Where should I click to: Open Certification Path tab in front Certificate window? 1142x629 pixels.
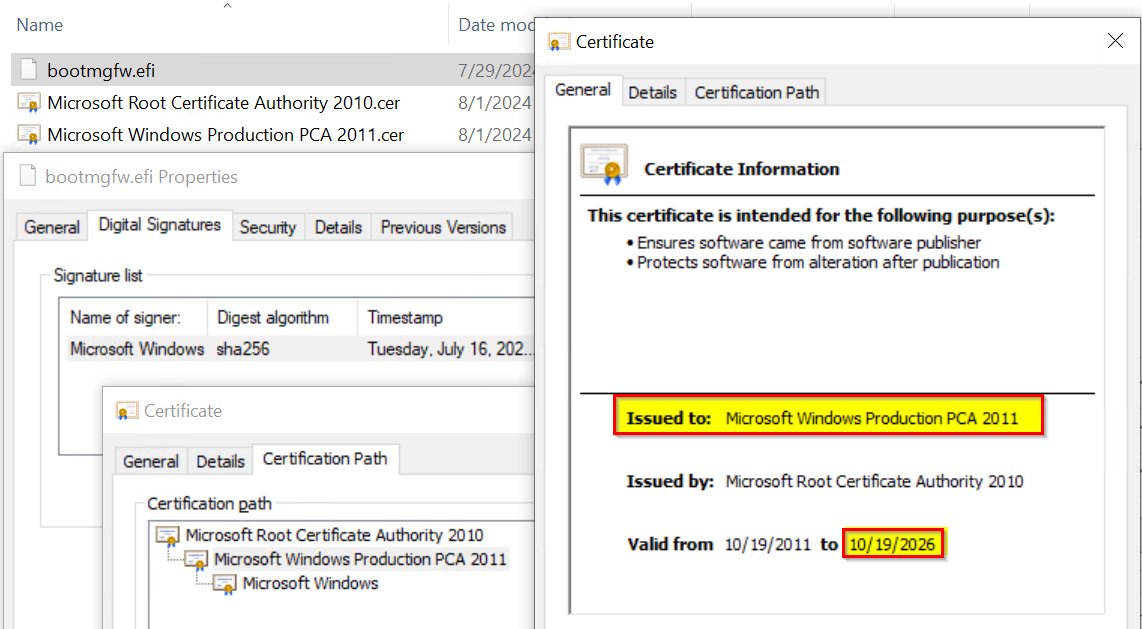click(x=756, y=92)
